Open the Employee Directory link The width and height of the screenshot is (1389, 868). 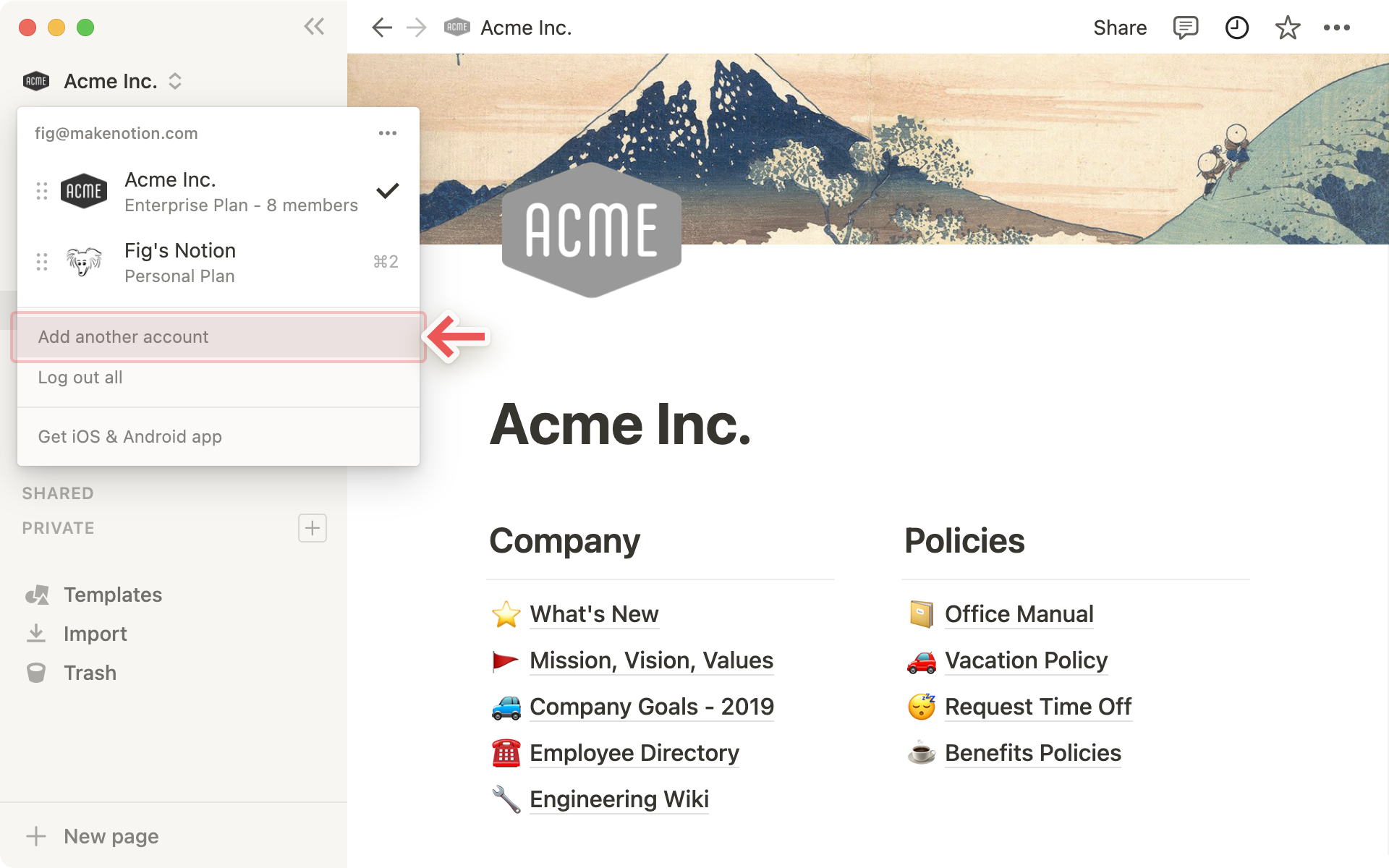pyautogui.click(x=634, y=753)
